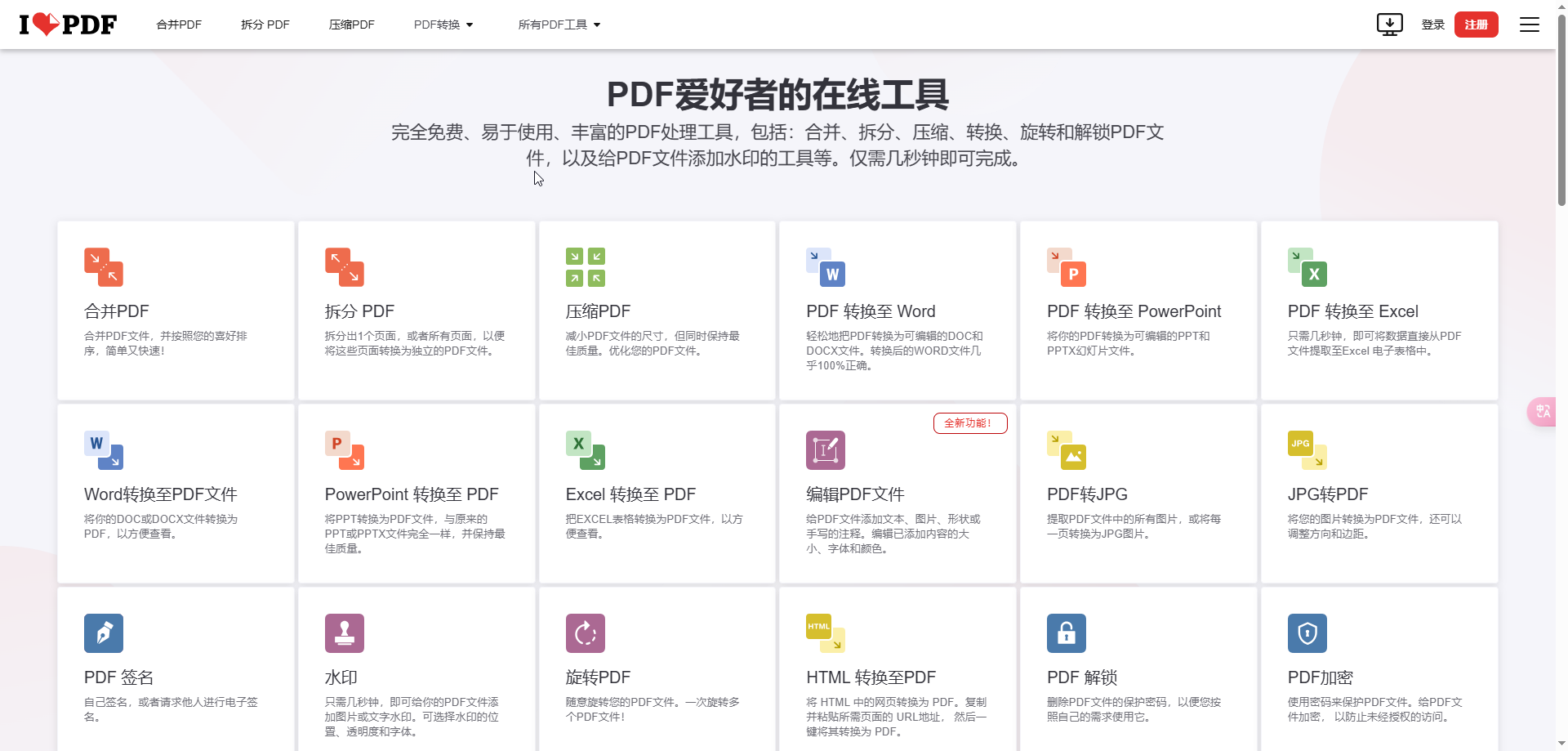Expand the 所有PDF工具 dropdown menu
This screenshot has width=1568, height=751.
pos(559,25)
